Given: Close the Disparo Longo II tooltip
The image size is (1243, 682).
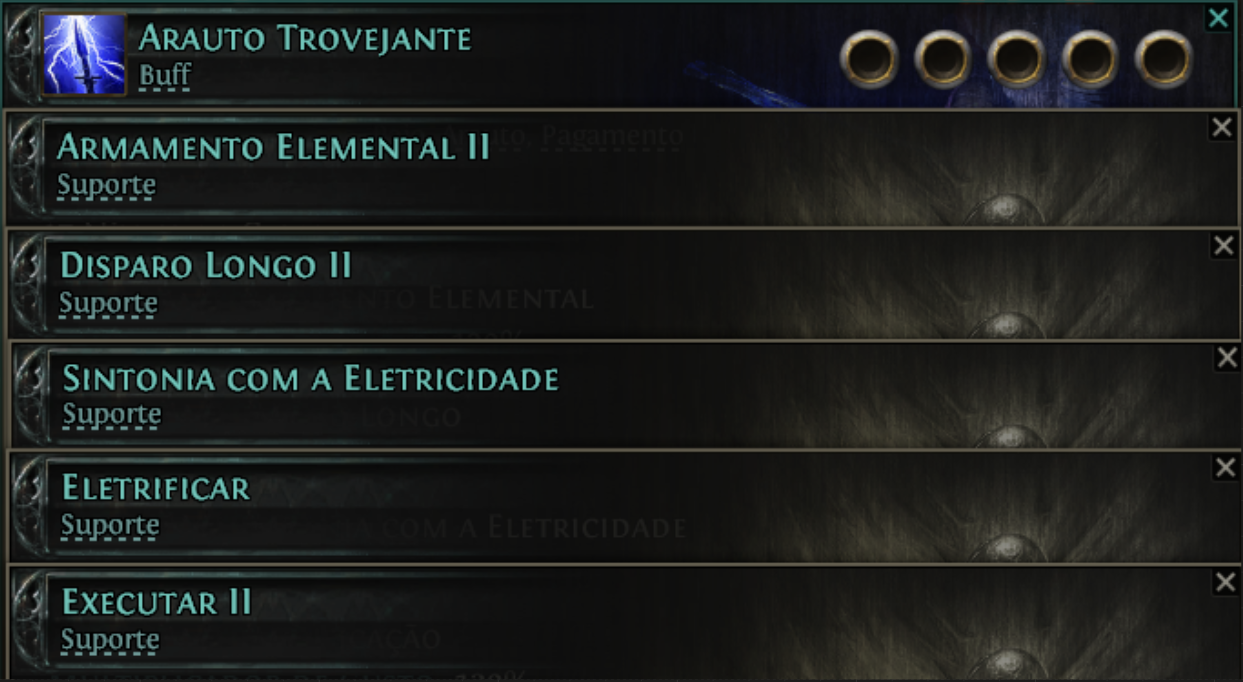Looking at the screenshot, I should pos(1224,246).
